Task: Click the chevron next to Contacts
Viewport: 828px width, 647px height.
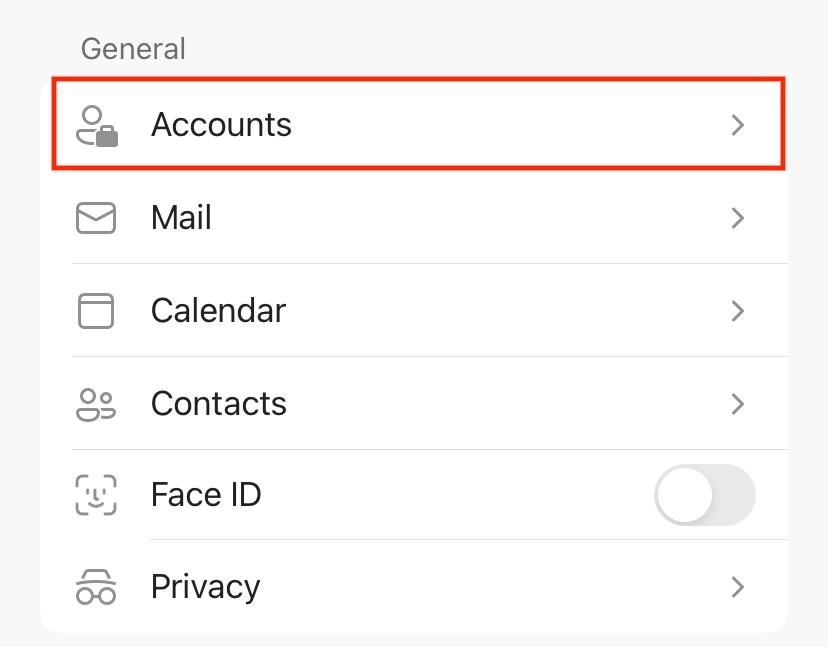Action: click(x=737, y=404)
